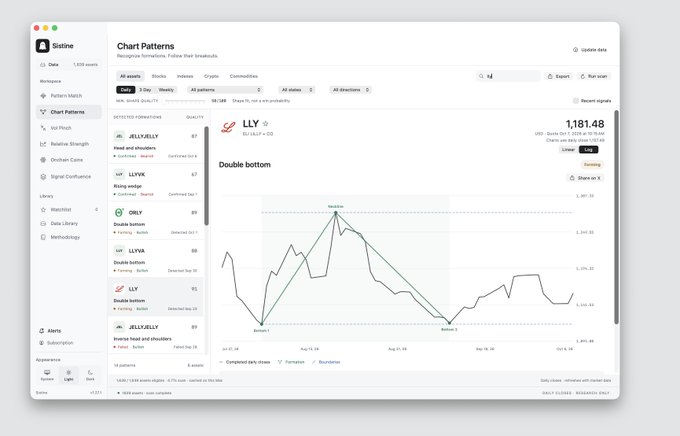Open the Vol Pinch tool
This screenshot has height=436, width=680.
[x=69, y=128]
